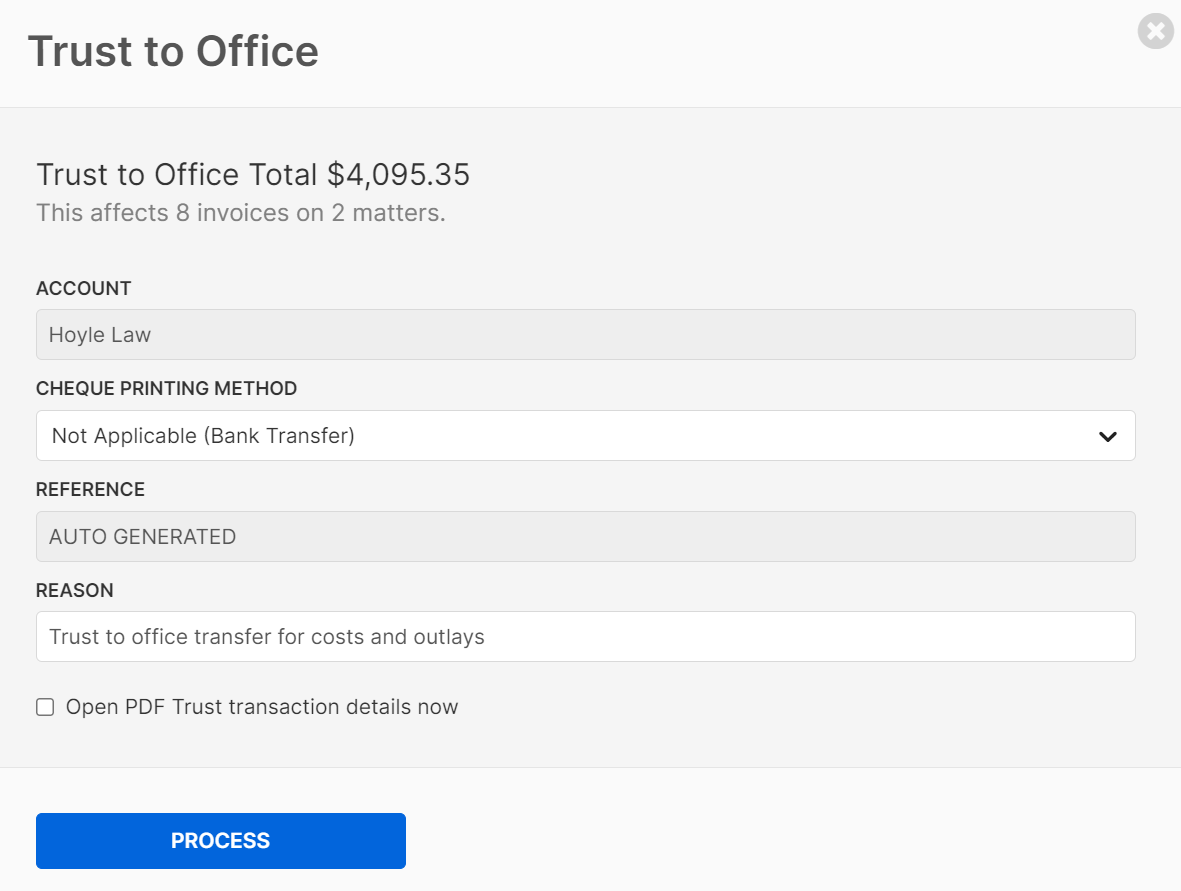The image size is (1181, 891).
Task: Select the Not Applicable (Bank Transfer) option text
Action: click(x=203, y=435)
